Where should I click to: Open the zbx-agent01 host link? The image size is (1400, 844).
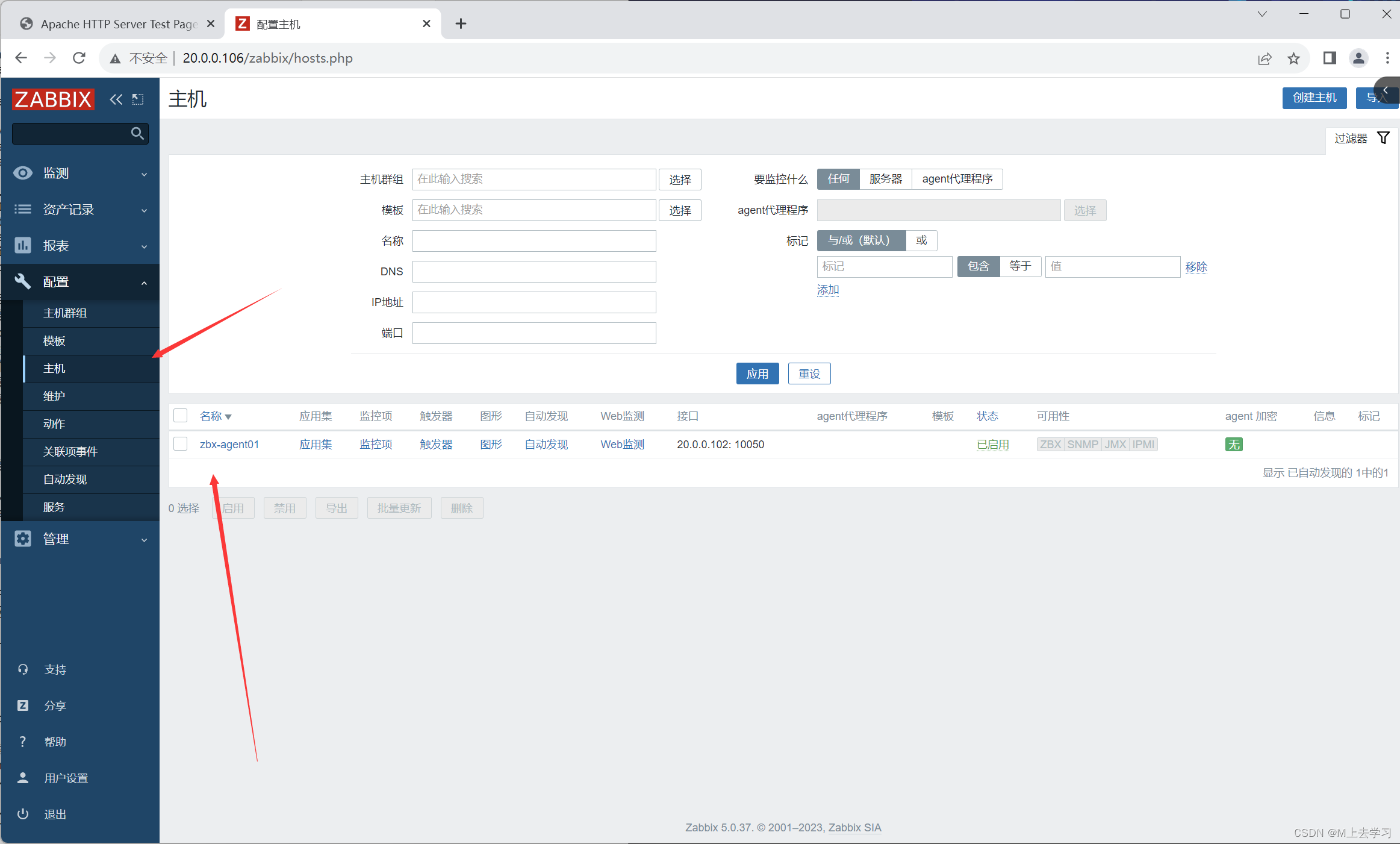229,445
